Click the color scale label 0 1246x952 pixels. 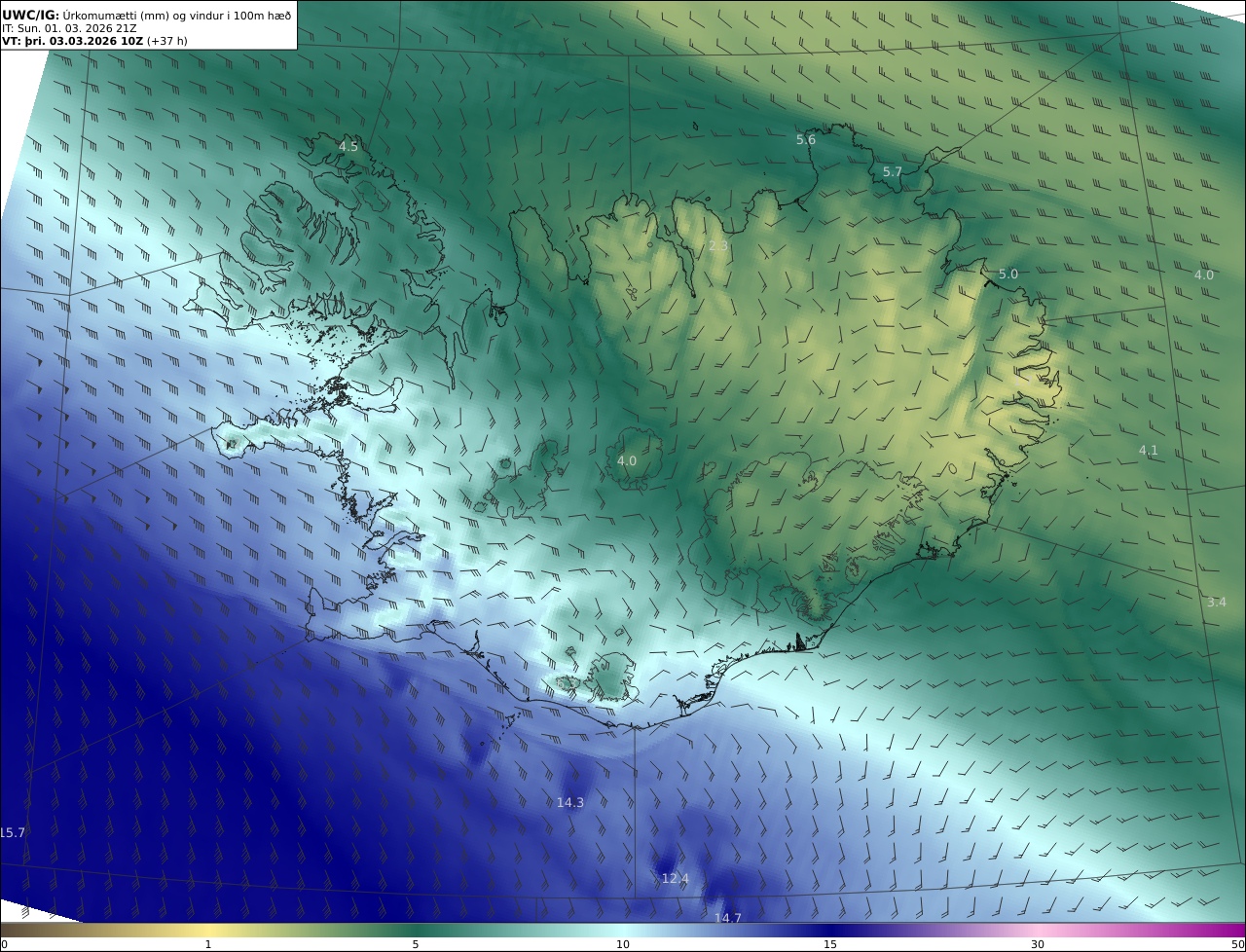pyautogui.click(x=5, y=944)
